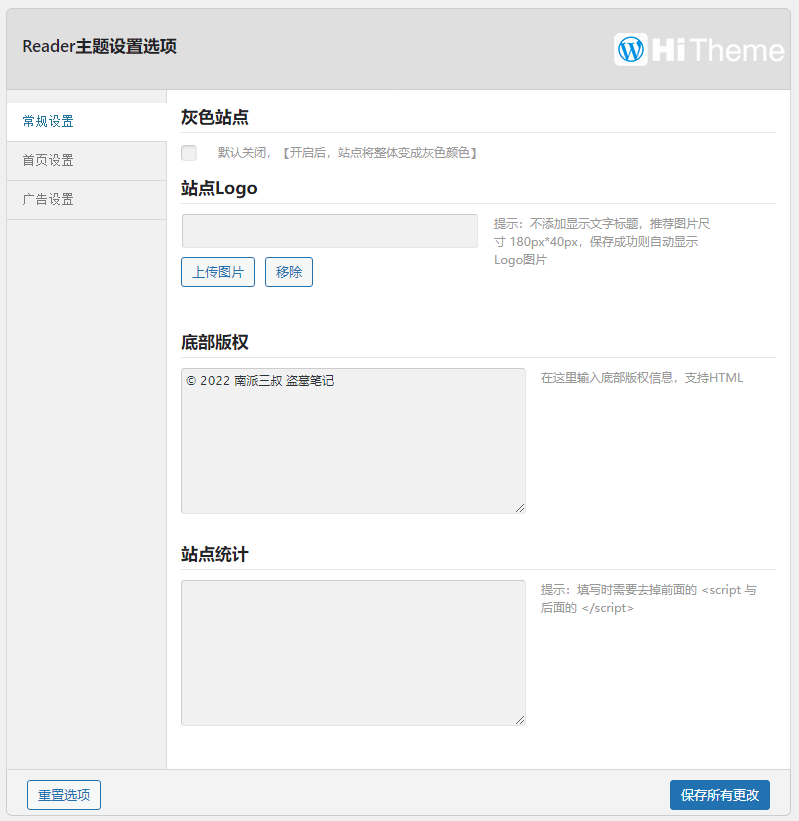Save with the 保存所有更改 button

(719, 795)
